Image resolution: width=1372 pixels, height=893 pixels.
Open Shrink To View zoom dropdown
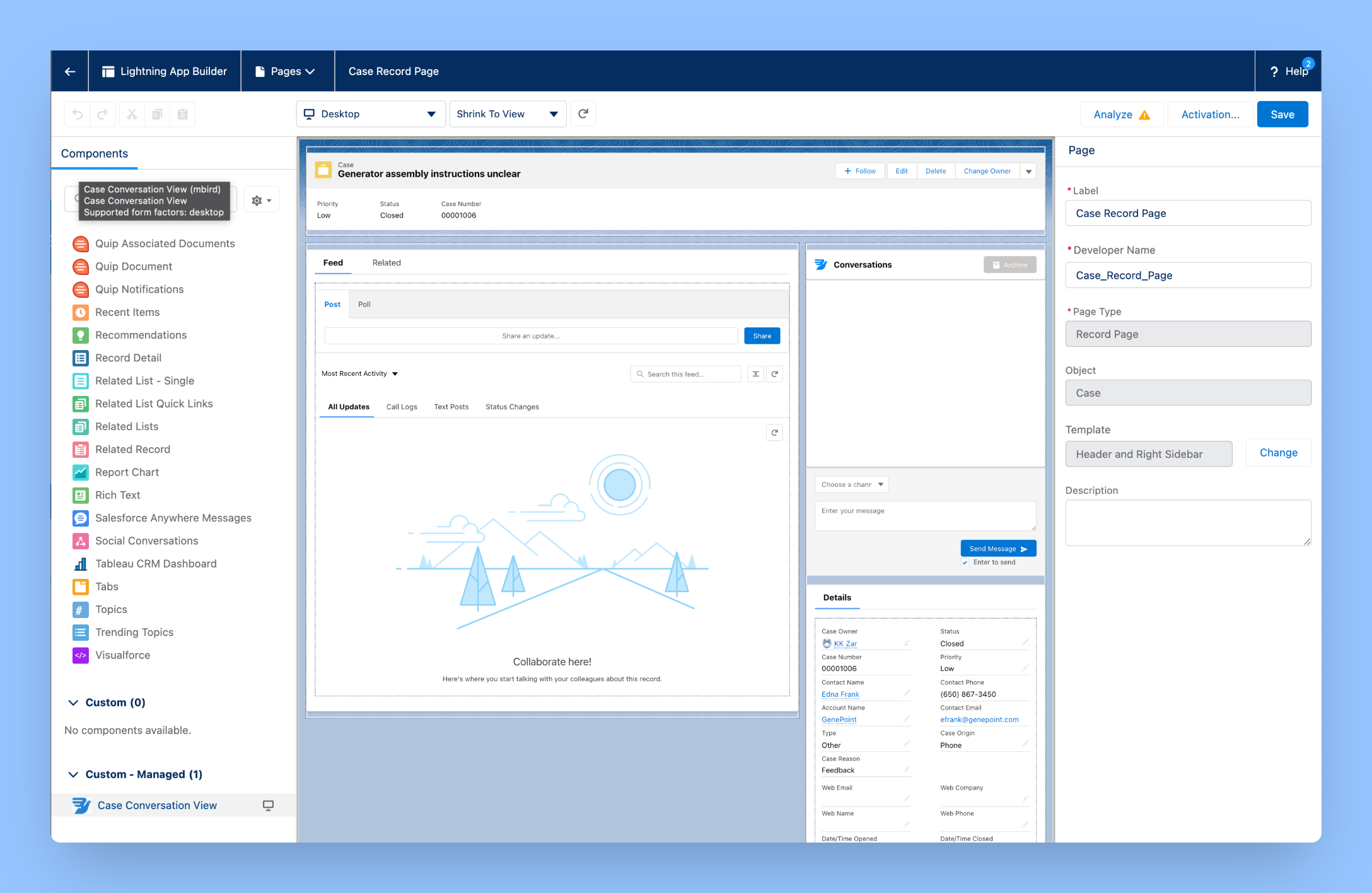pos(507,114)
